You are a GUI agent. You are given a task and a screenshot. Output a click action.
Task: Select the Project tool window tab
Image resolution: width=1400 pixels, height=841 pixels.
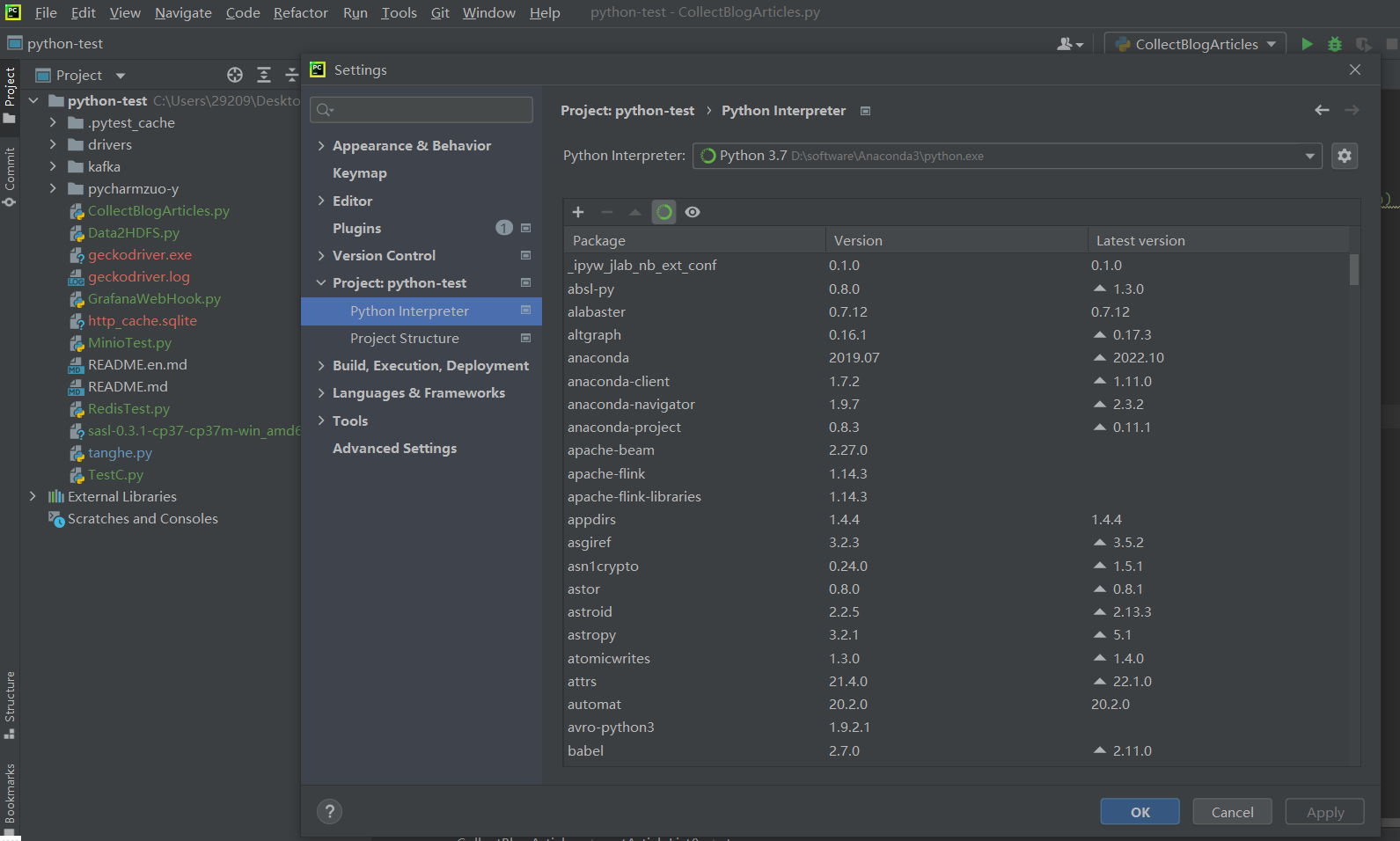coord(10,95)
